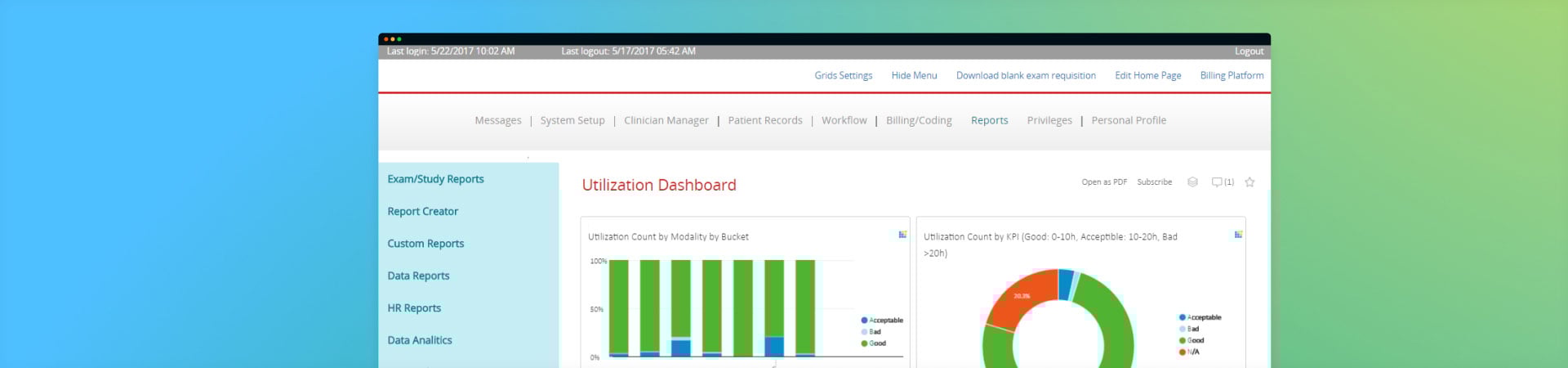Click the chart options icon on Modality chart
The image size is (1568, 368).
pos(902,235)
